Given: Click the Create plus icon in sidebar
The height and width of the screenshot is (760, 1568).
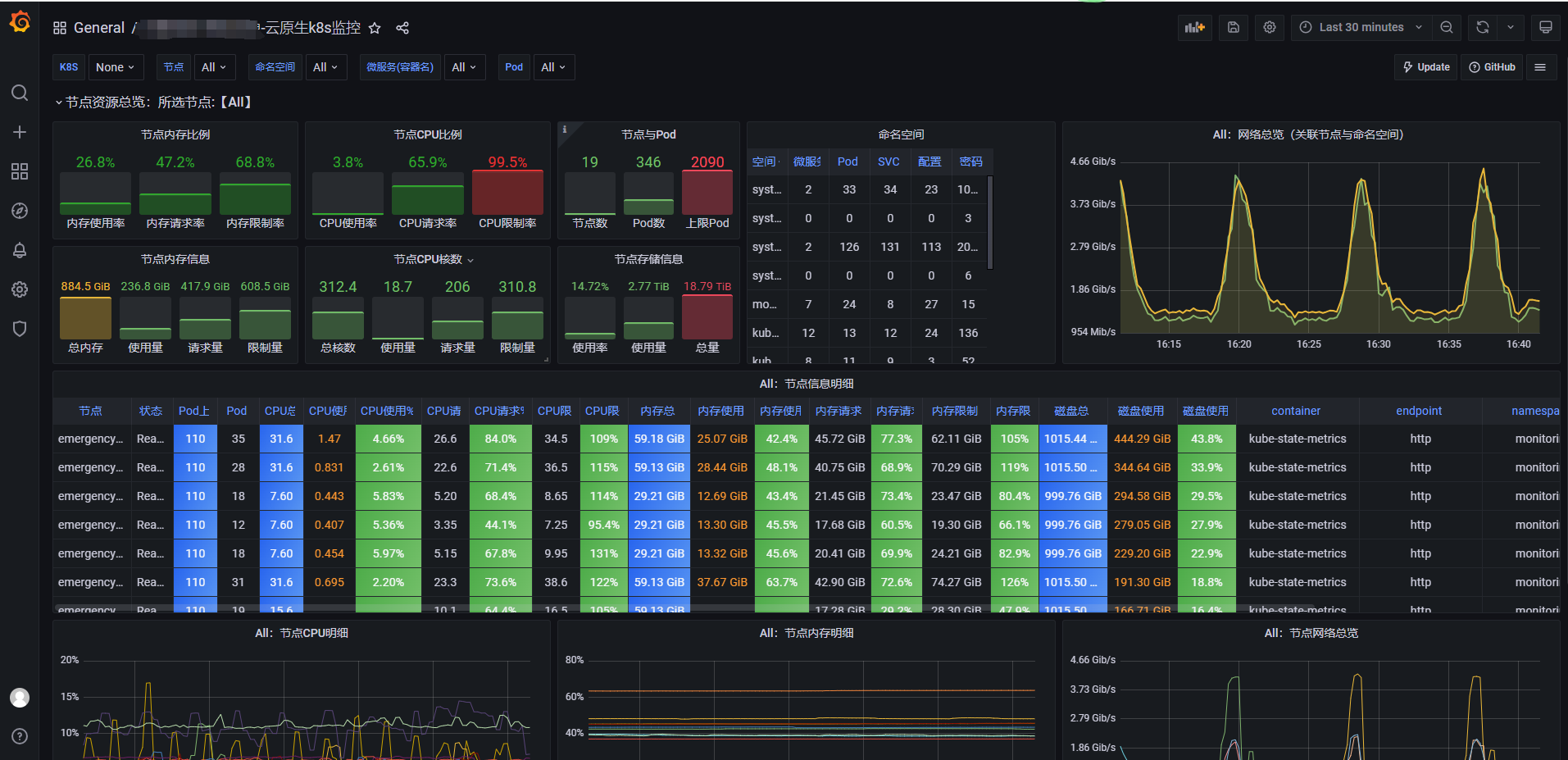Looking at the screenshot, I should pyautogui.click(x=20, y=132).
